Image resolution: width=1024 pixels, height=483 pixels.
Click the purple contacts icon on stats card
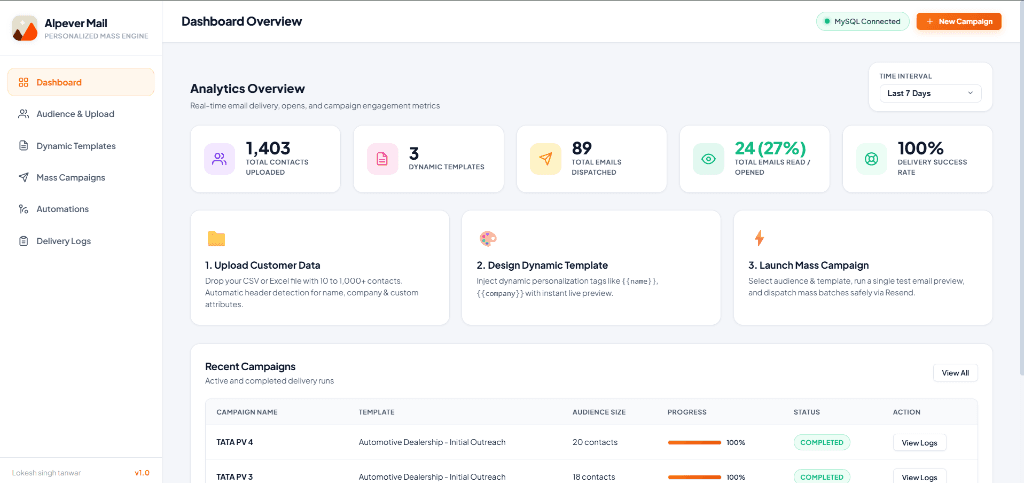tap(219, 159)
